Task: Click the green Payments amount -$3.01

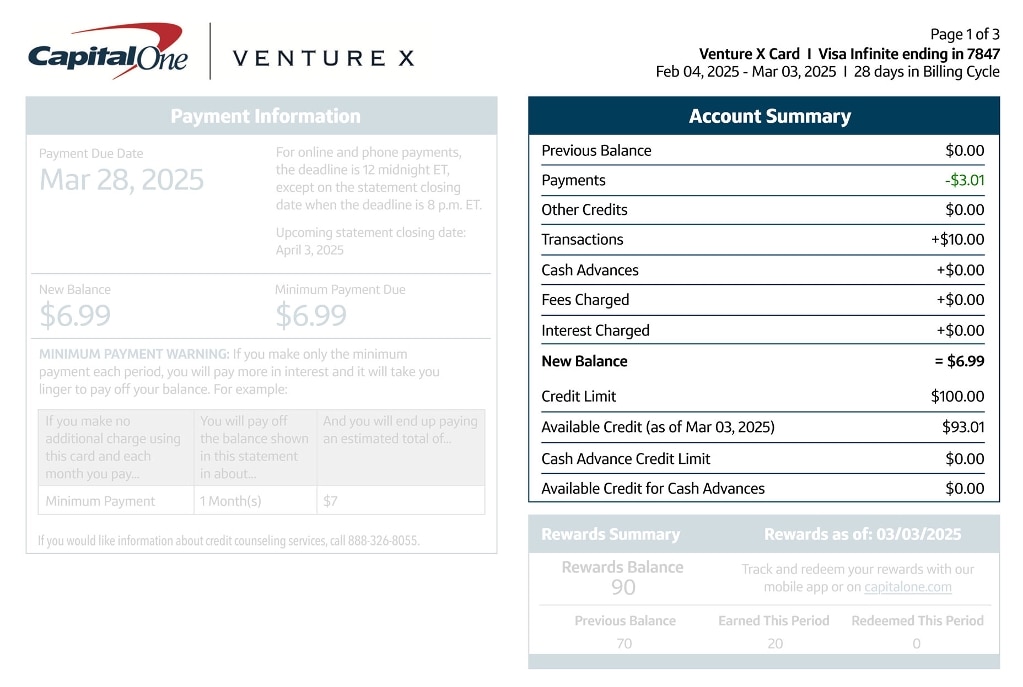Action: [964, 181]
